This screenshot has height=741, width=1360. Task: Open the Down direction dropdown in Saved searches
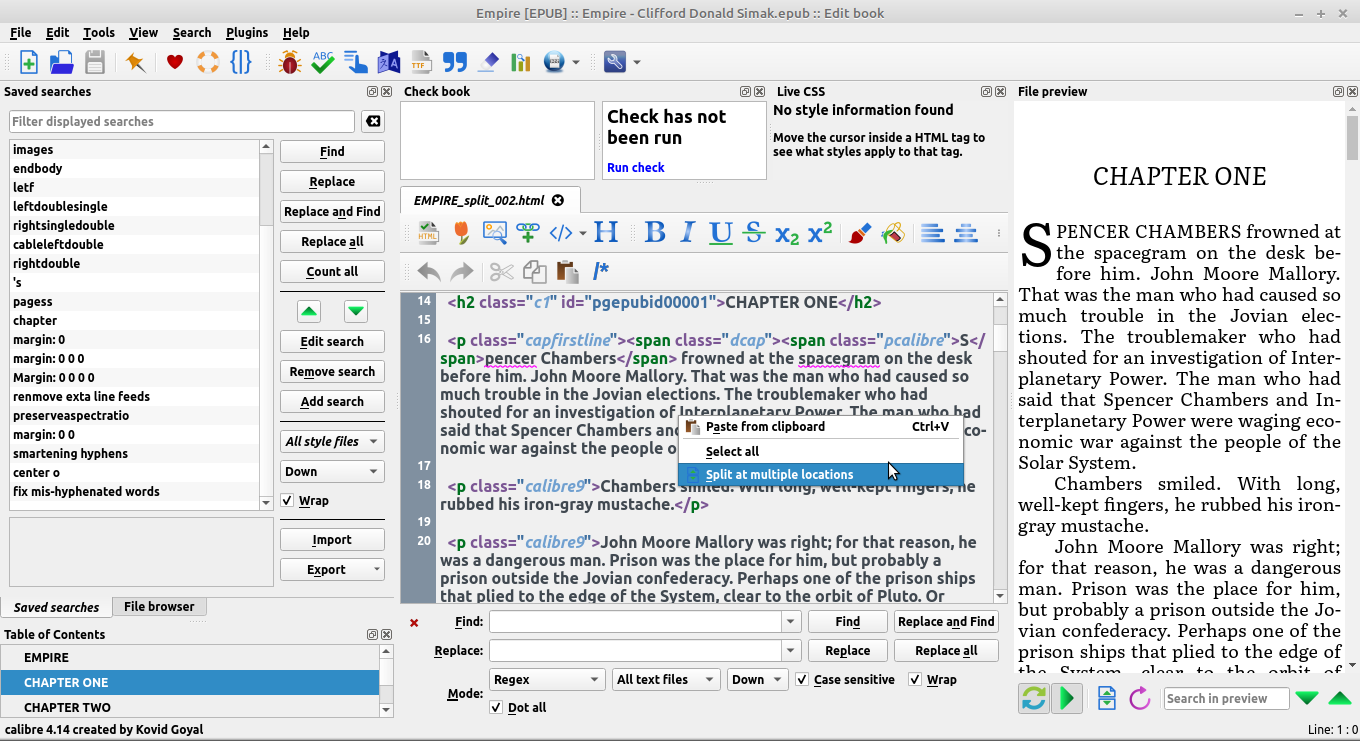(x=332, y=472)
